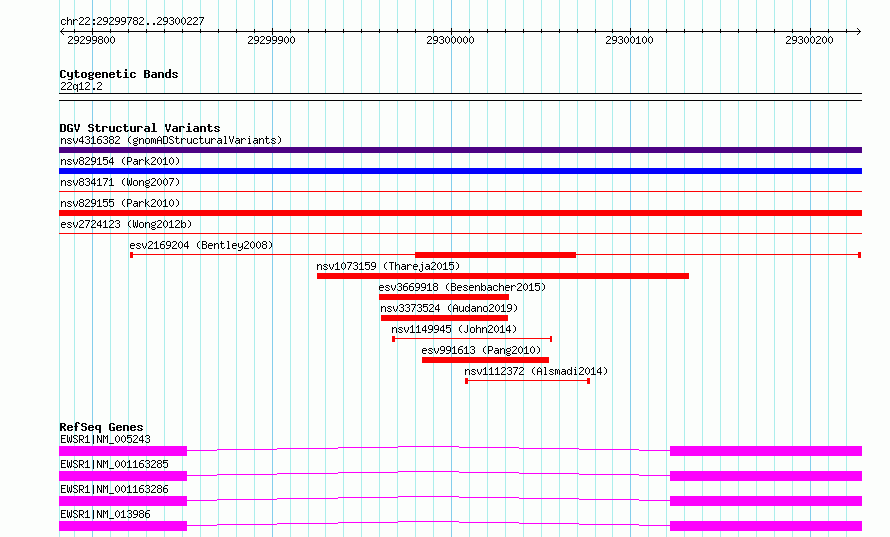Click esv2724123 (Wong2012b) label
The width and height of the screenshot is (890, 537).
[126, 224]
